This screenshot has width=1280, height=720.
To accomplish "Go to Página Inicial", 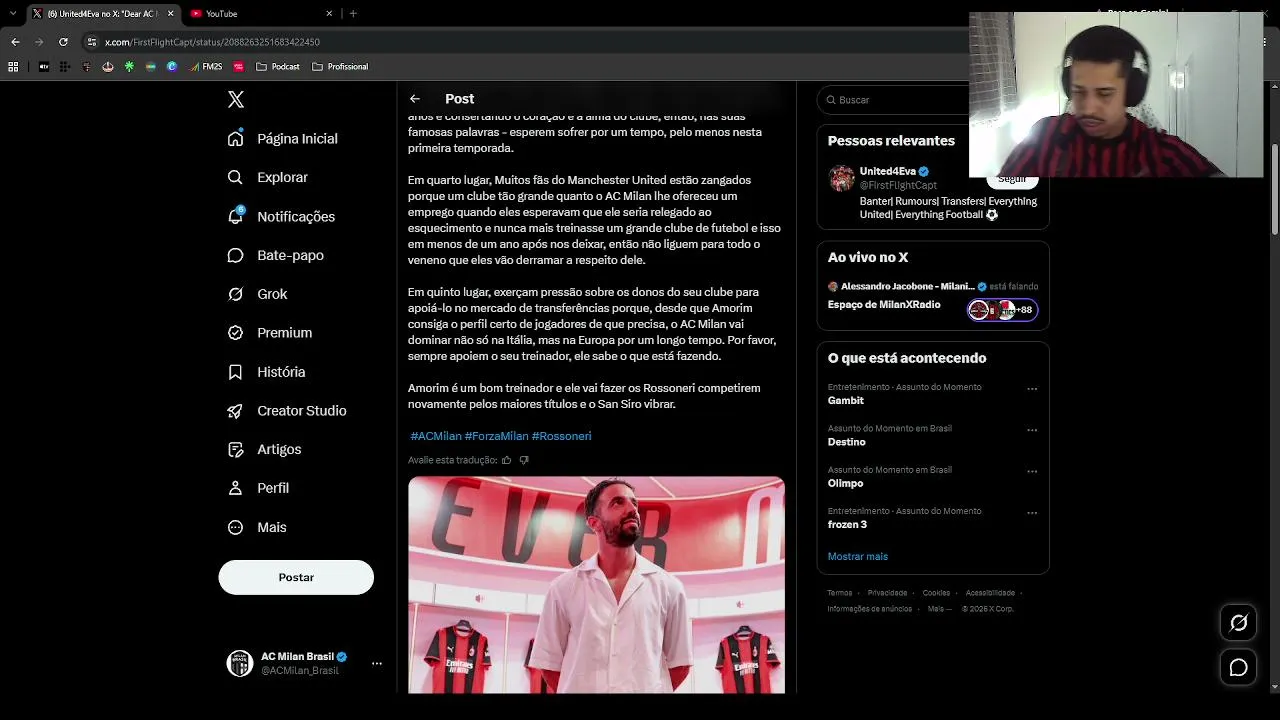I will [283, 139].
